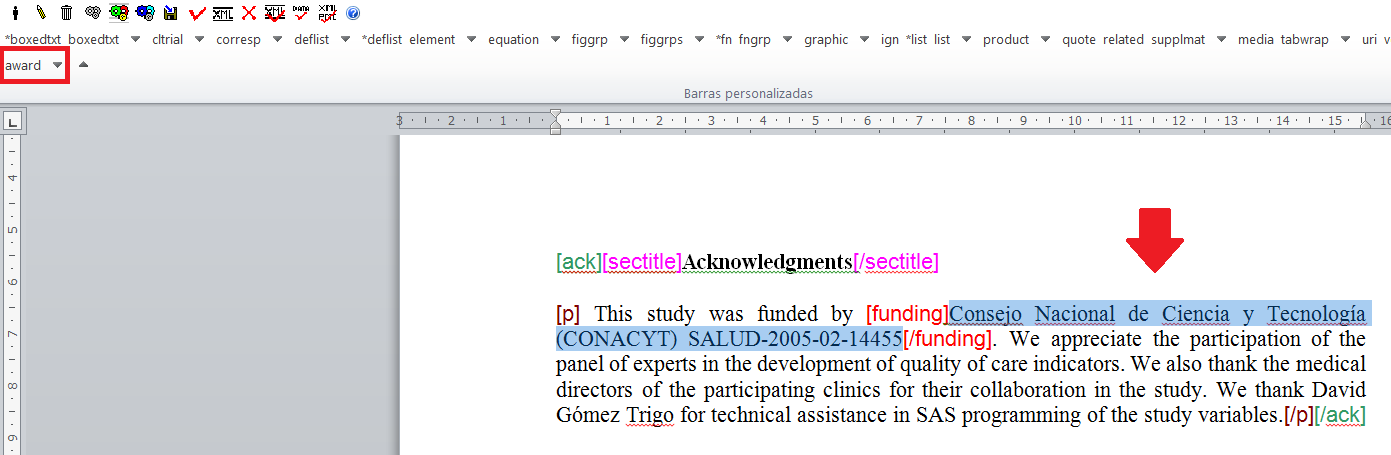The image size is (1391, 455).
Task: Click the black person figure icon
Action: (15, 13)
